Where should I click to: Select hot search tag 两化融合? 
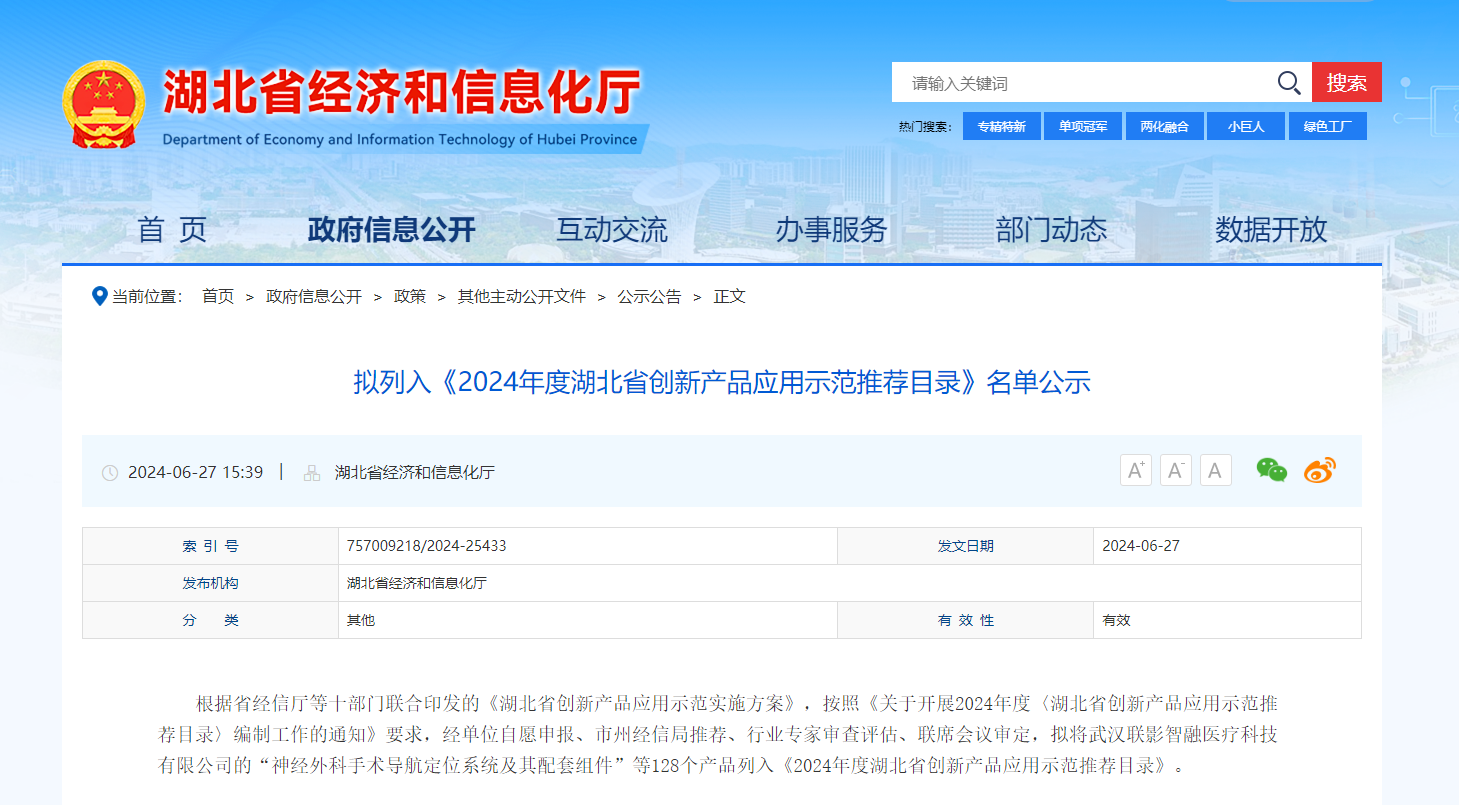tap(1164, 127)
